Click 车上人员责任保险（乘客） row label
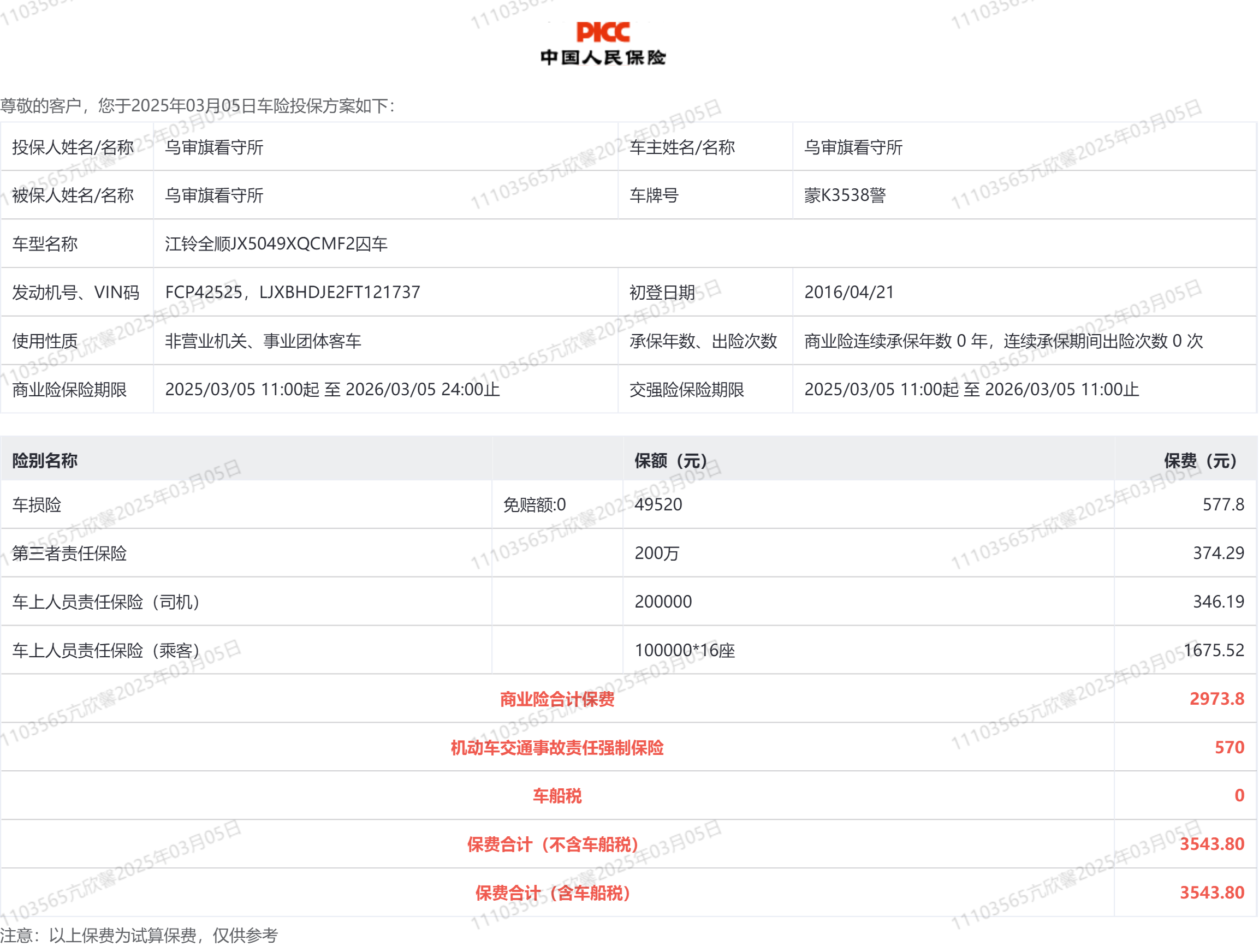 coord(106,650)
